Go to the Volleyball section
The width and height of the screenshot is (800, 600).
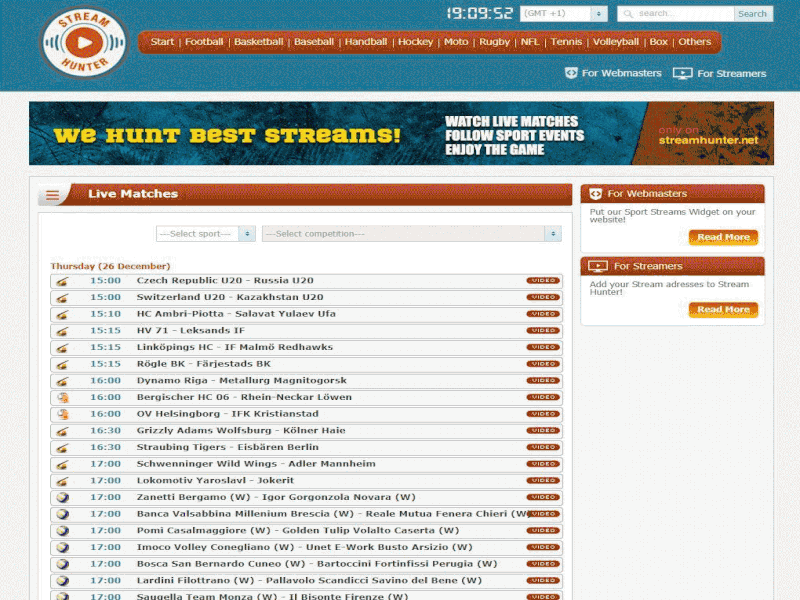(616, 42)
